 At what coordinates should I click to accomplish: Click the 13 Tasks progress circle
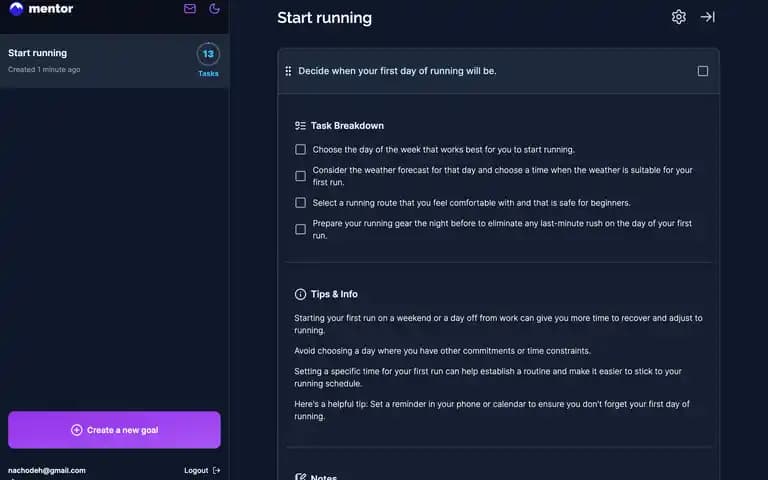(208, 54)
